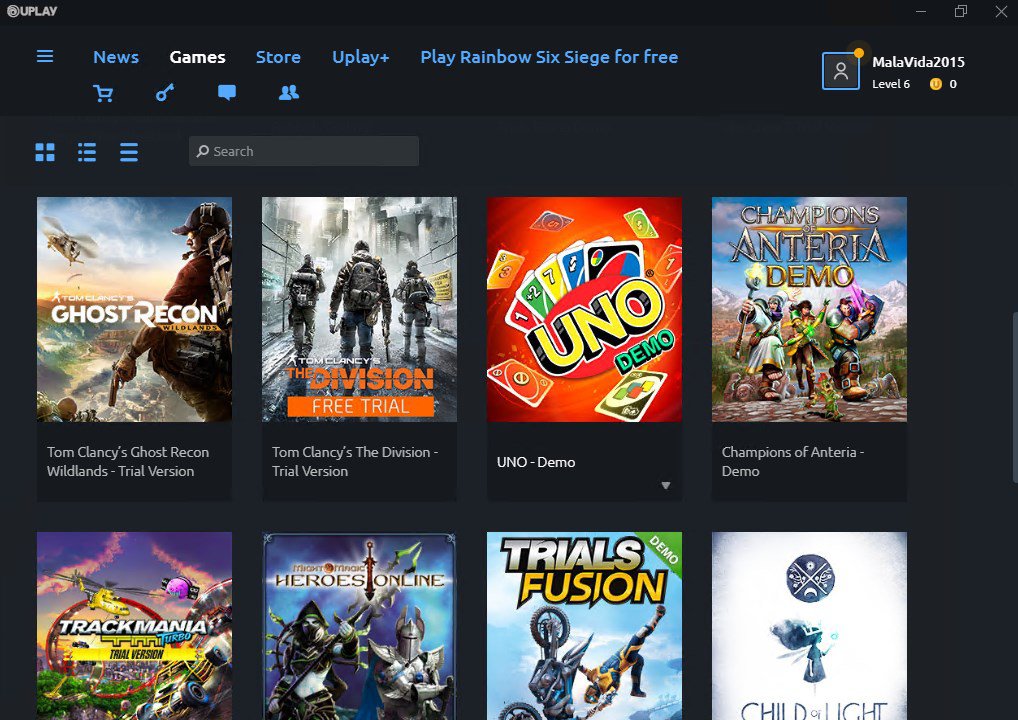
Task: Open Might & Magic Heroes Online cover
Action: tap(359, 626)
